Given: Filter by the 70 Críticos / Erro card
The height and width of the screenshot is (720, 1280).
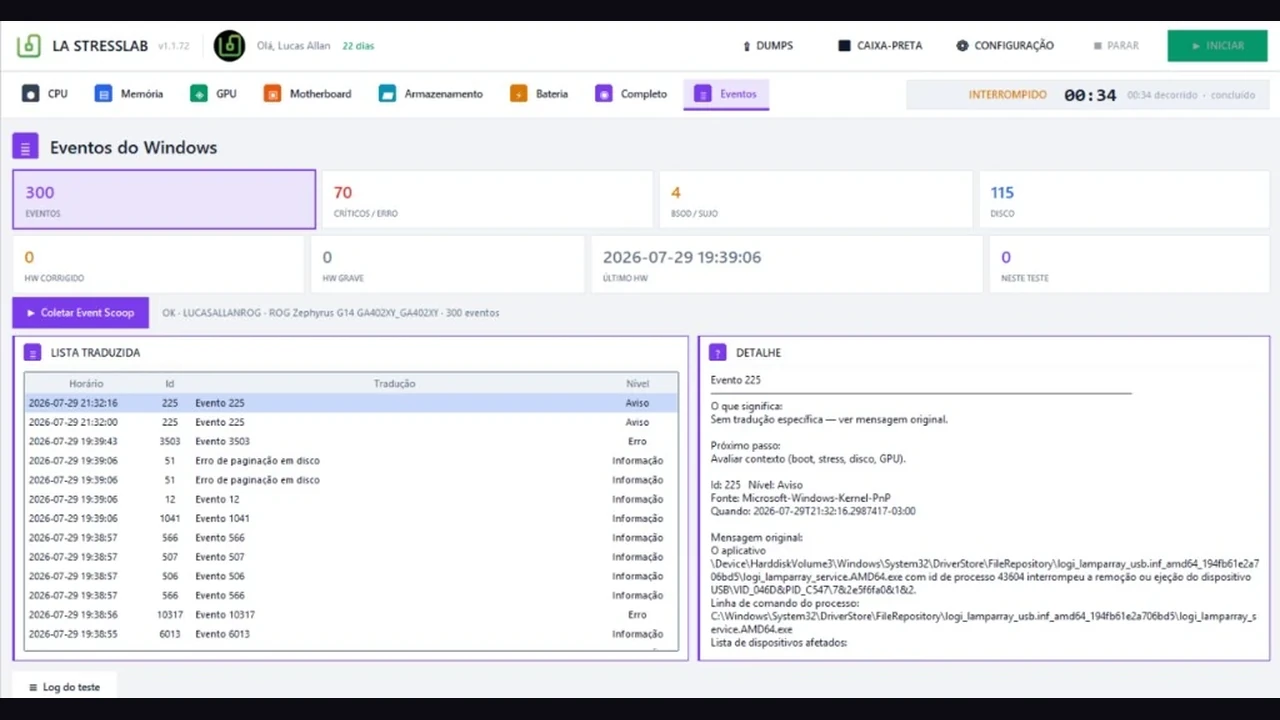Looking at the screenshot, I should pyautogui.click(x=486, y=200).
